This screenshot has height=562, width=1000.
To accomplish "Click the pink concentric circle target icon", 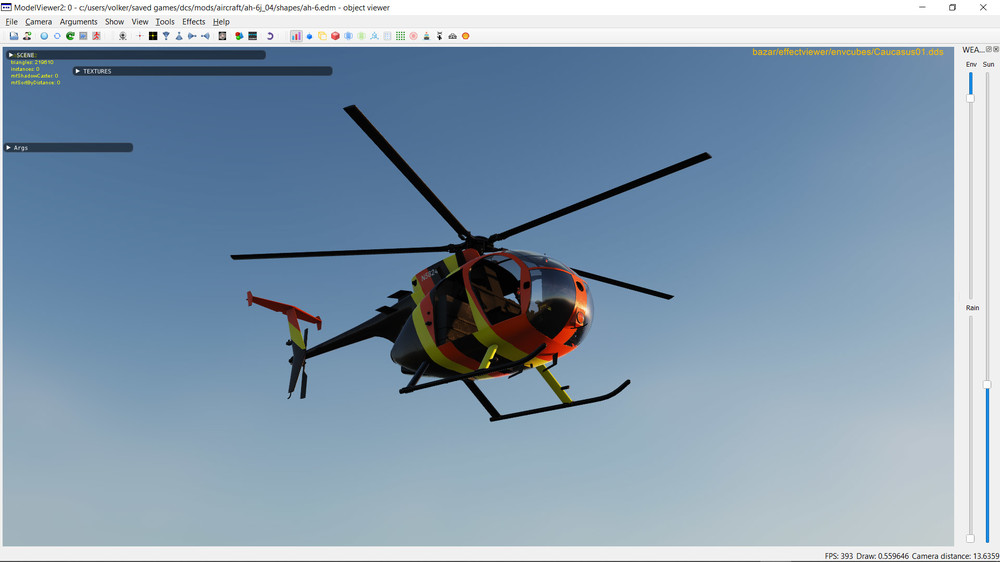I will point(413,36).
